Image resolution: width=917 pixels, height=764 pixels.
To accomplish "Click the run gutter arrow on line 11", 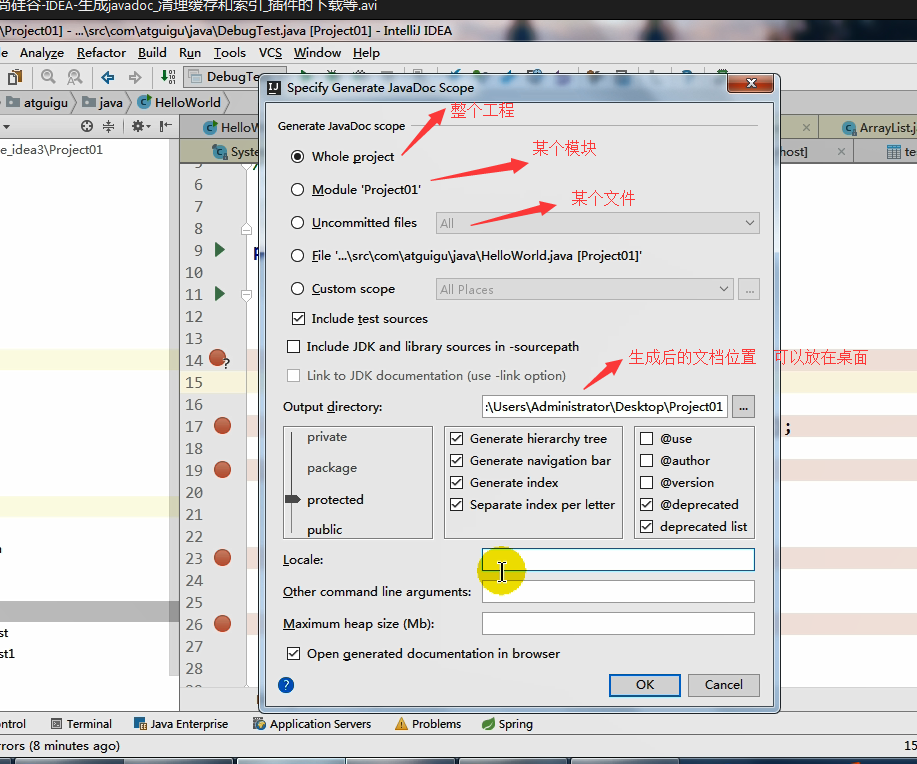I will [x=220, y=294].
